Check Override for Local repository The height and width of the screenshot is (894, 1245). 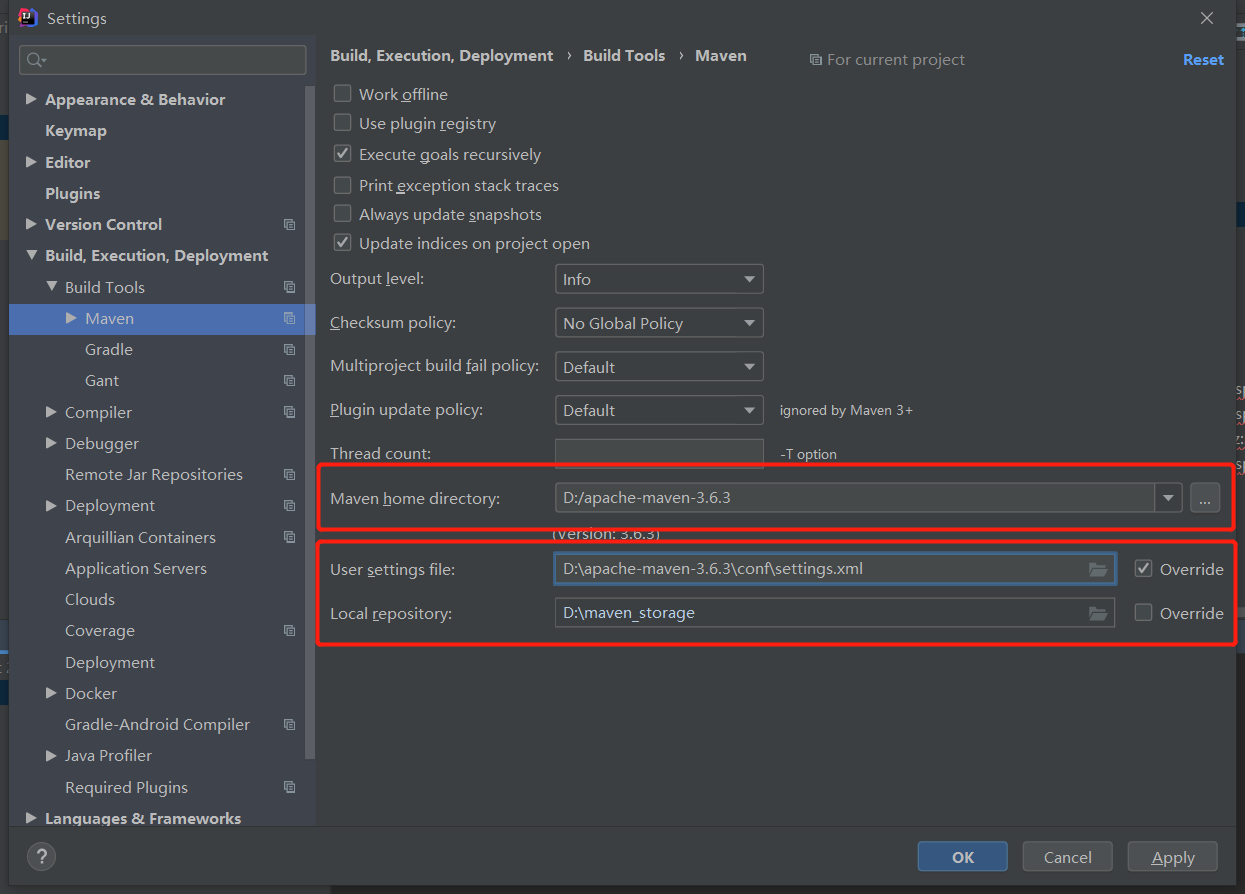point(1143,612)
